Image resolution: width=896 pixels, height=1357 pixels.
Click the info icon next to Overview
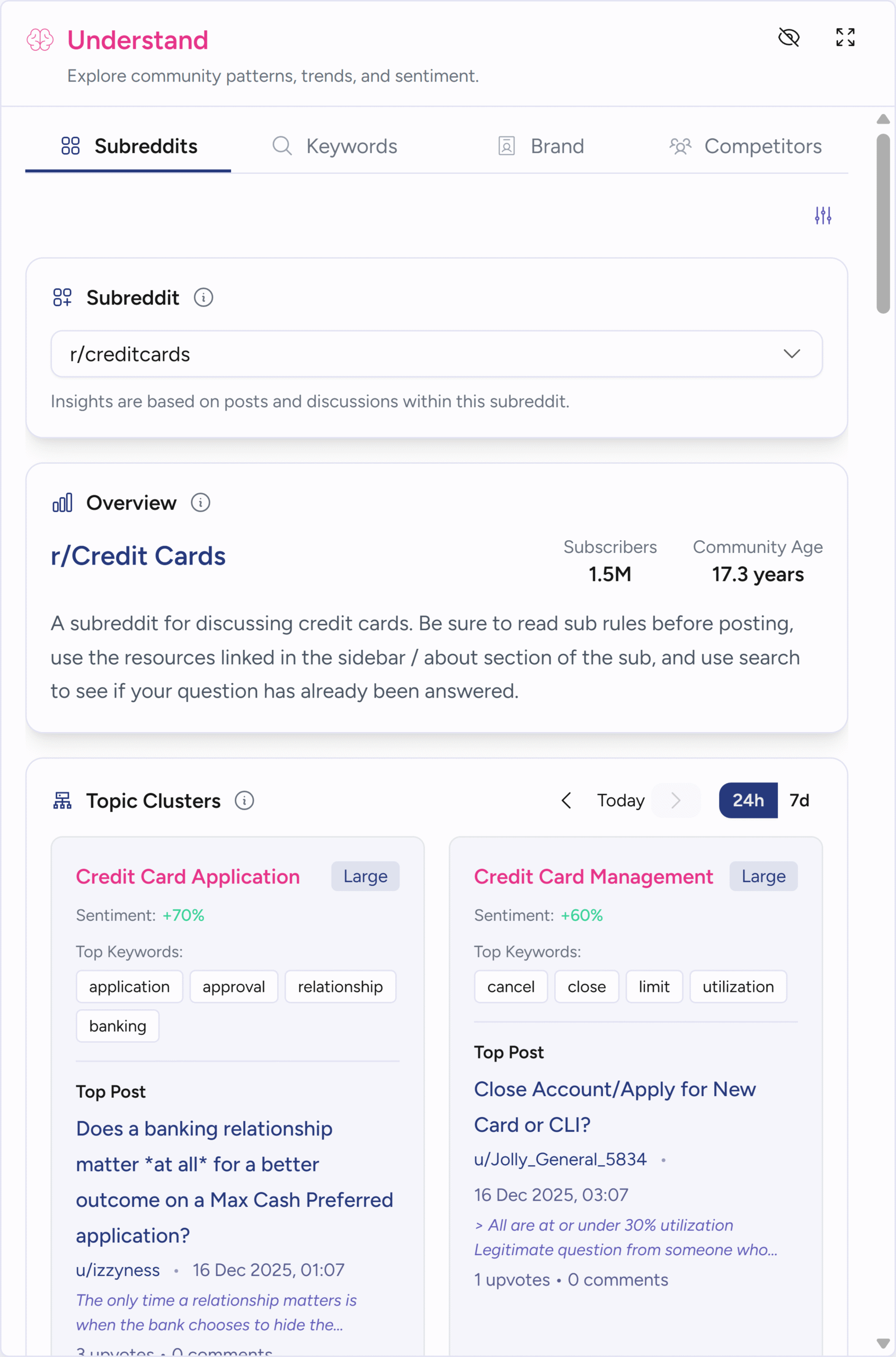(x=201, y=503)
